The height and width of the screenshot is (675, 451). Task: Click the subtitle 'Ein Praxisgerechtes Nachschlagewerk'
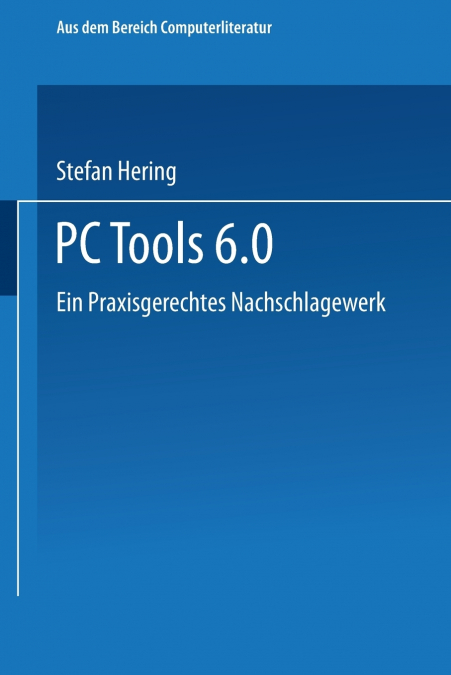coord(221,303)
